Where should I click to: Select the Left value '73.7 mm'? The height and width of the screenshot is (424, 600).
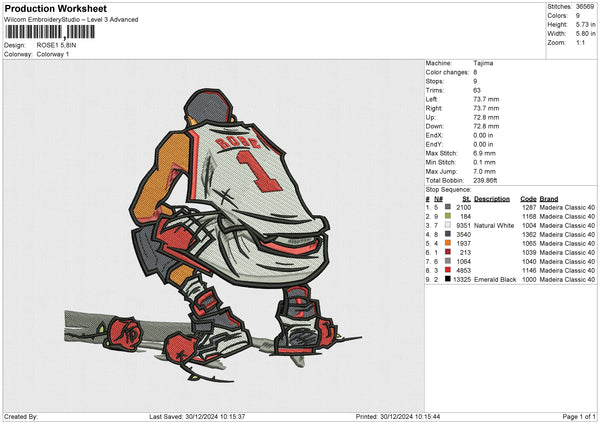pos(486,99)
